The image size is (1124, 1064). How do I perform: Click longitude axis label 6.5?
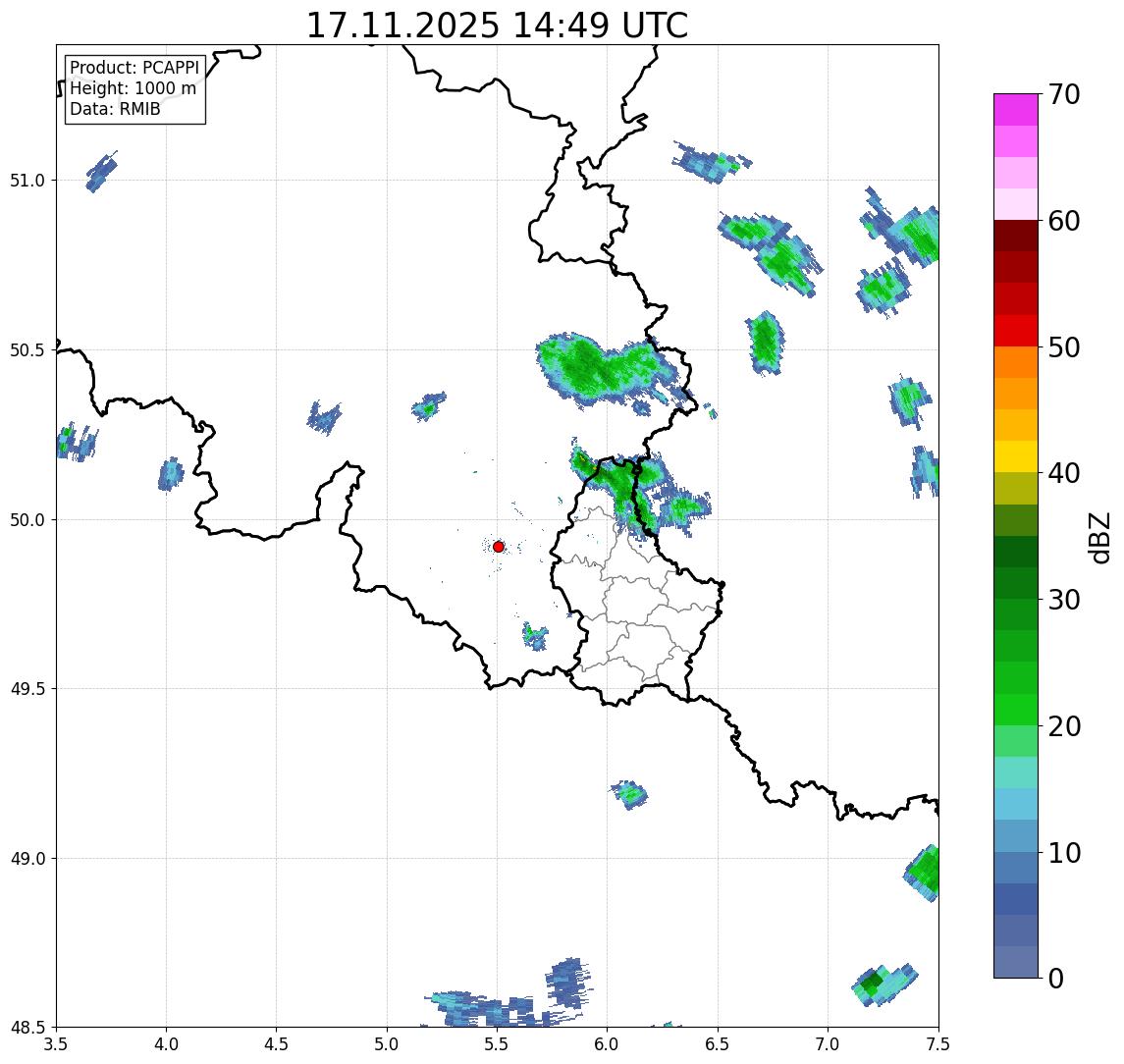[x=719, y=1043]
